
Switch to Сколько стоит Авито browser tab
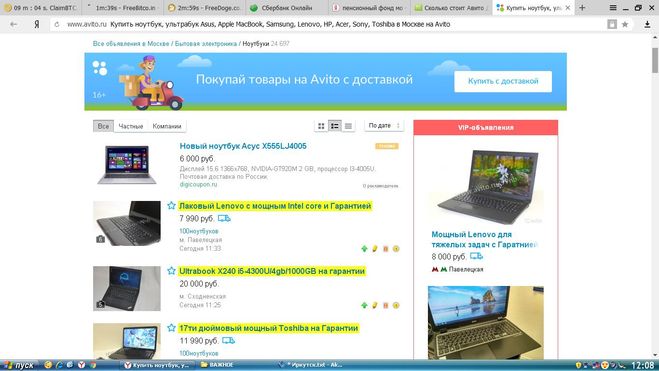pos(451,8)
